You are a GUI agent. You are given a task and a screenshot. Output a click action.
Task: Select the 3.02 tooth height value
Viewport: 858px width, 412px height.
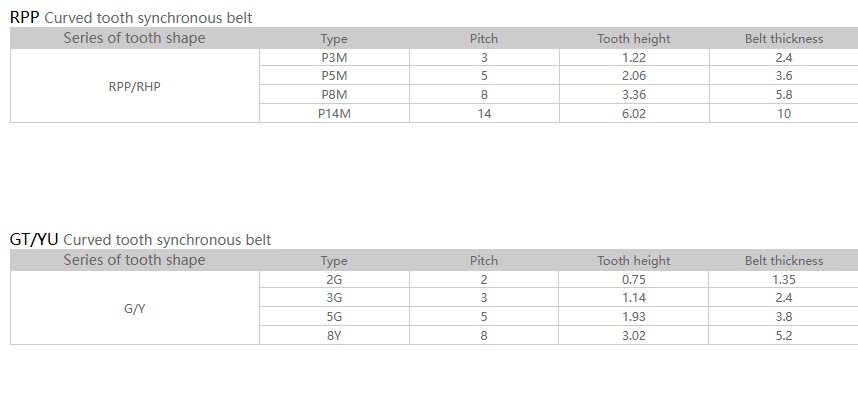(x=634, y=336)
